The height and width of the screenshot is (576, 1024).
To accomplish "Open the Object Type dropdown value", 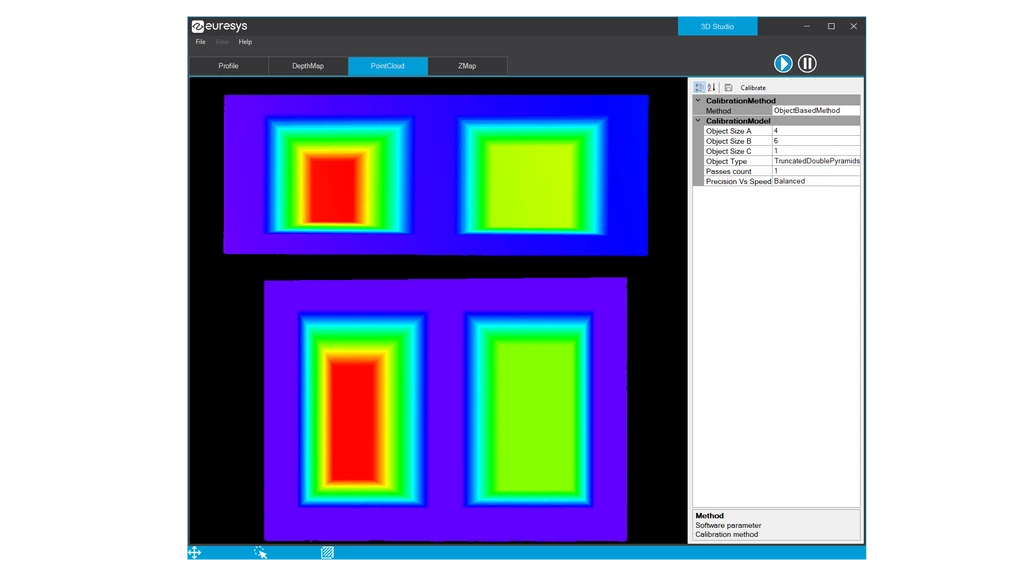I will [x=815, y=161].
